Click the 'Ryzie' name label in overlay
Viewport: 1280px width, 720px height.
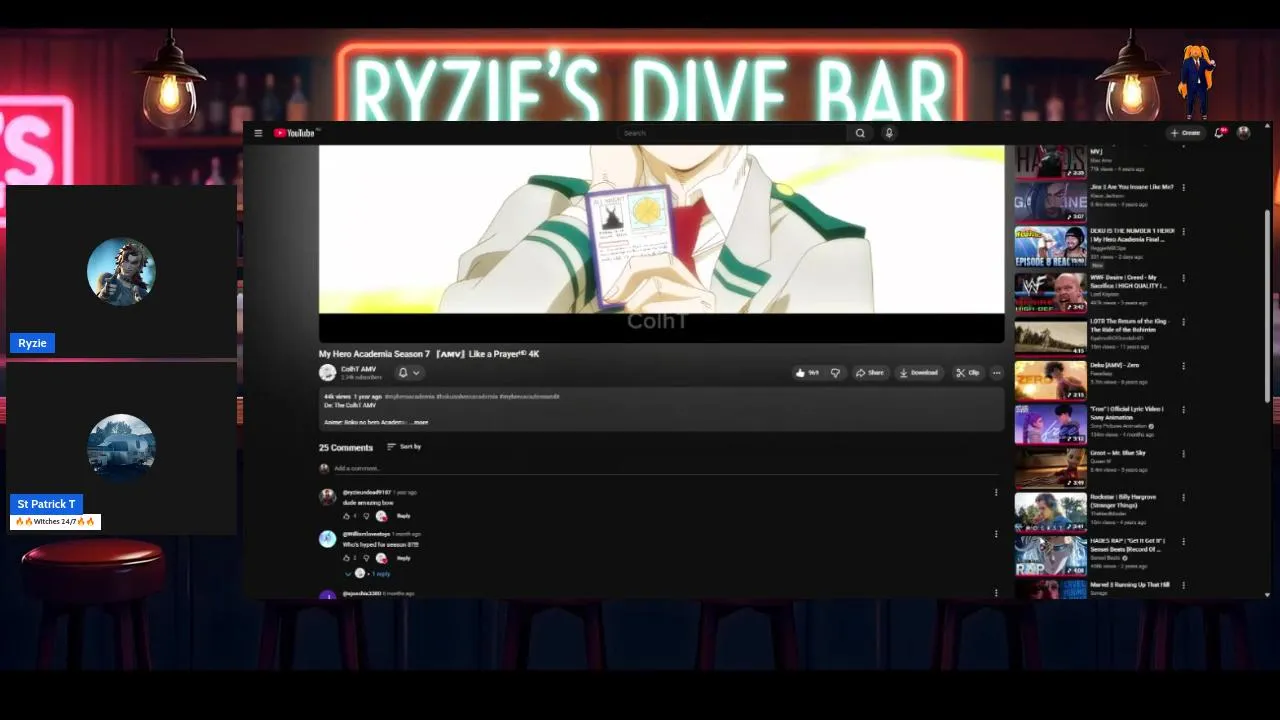tap(32, 343)
